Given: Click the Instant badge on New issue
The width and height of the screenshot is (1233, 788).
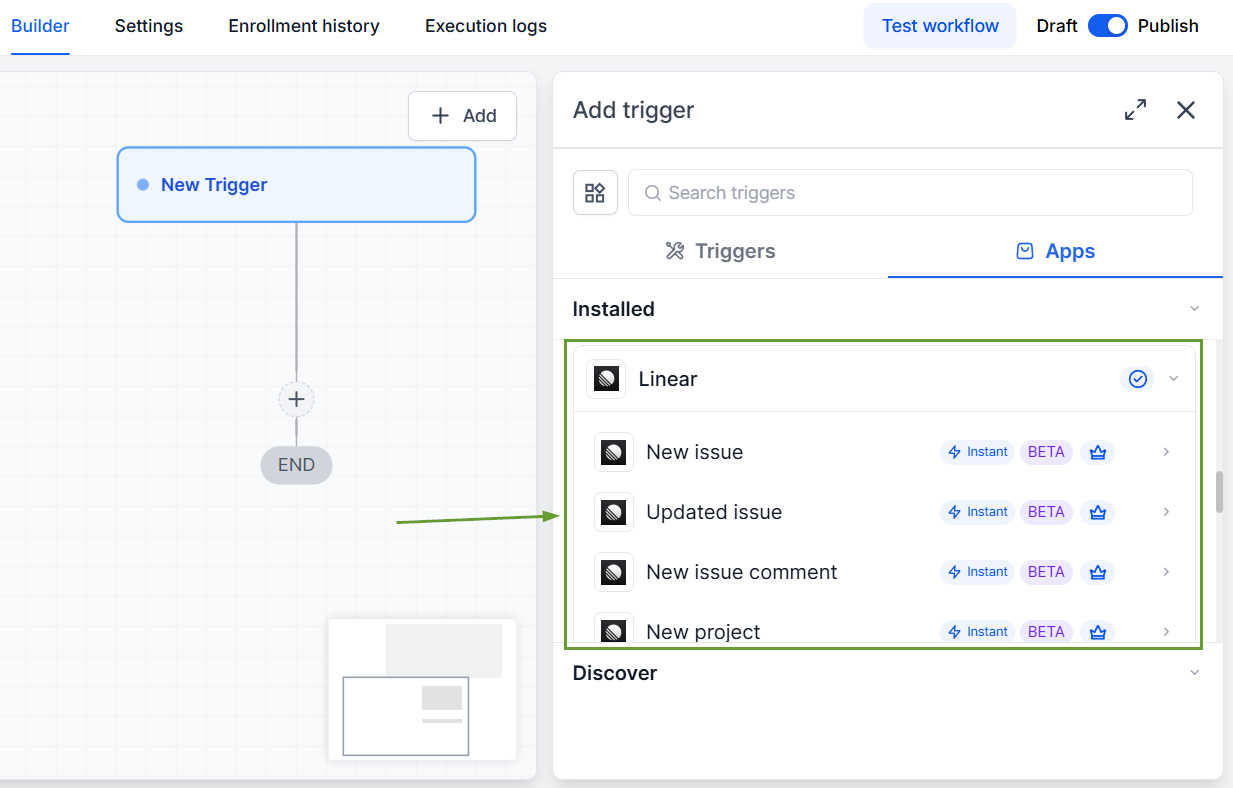Looking at the screenshot, I should pos(977,452).
